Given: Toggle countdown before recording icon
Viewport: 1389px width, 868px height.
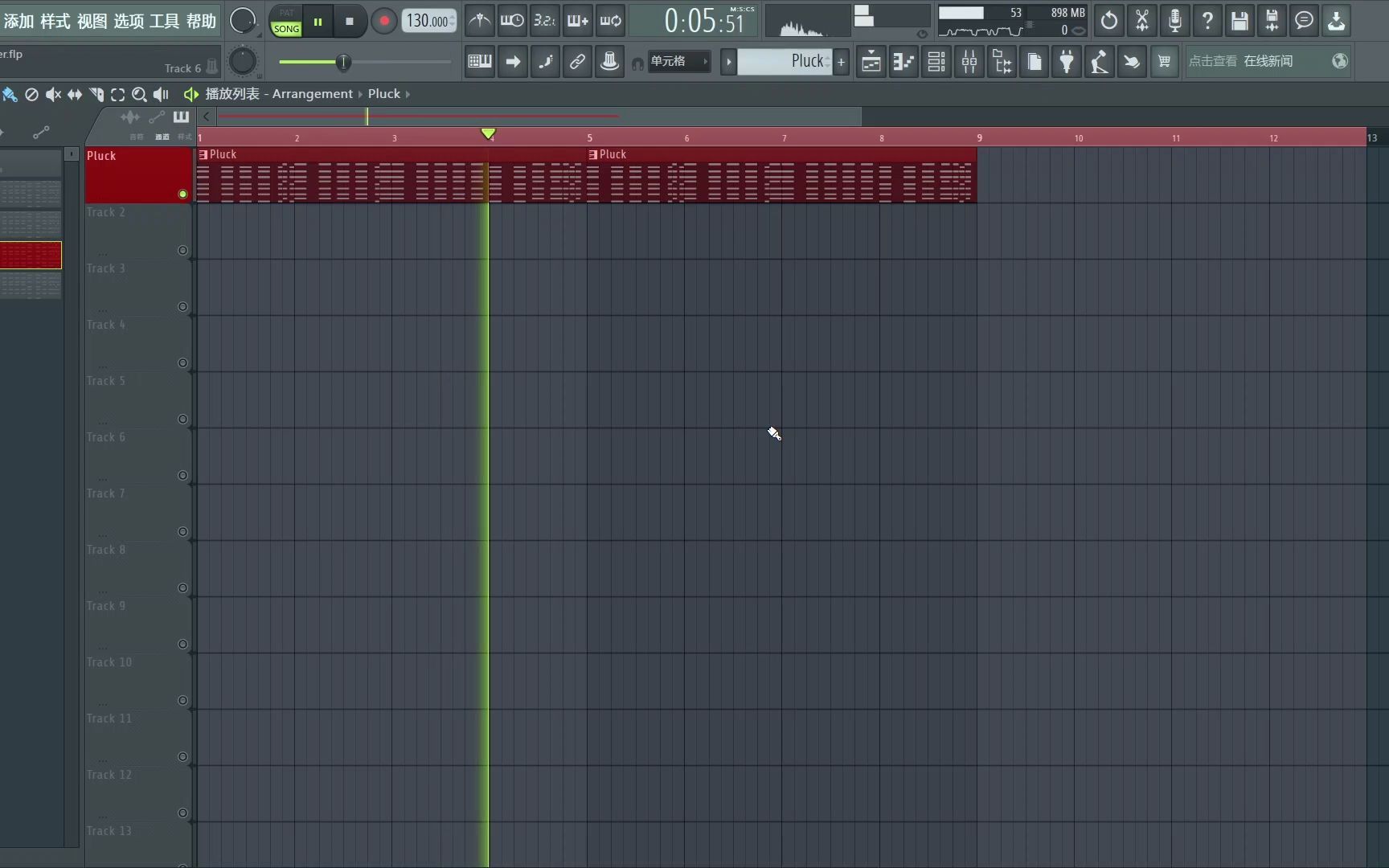Looking at the screenshot, I should [x=545, y=21].
